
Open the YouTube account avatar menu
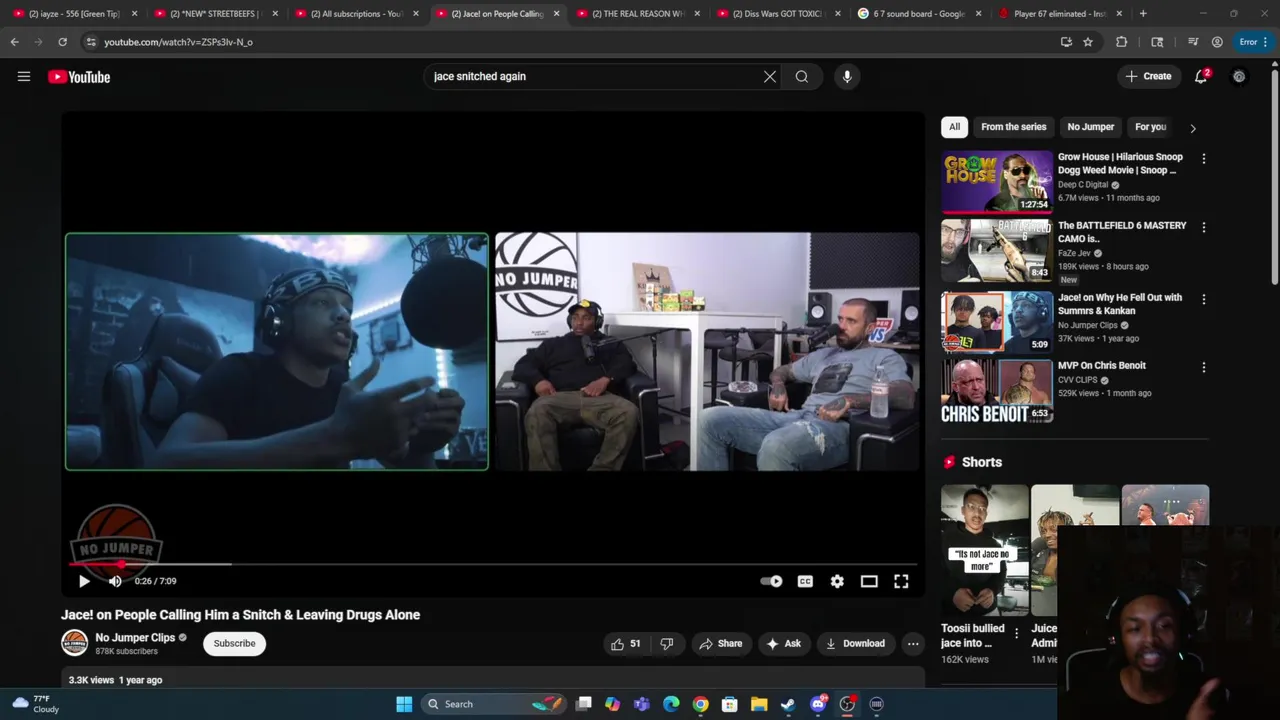[1239, 76]
